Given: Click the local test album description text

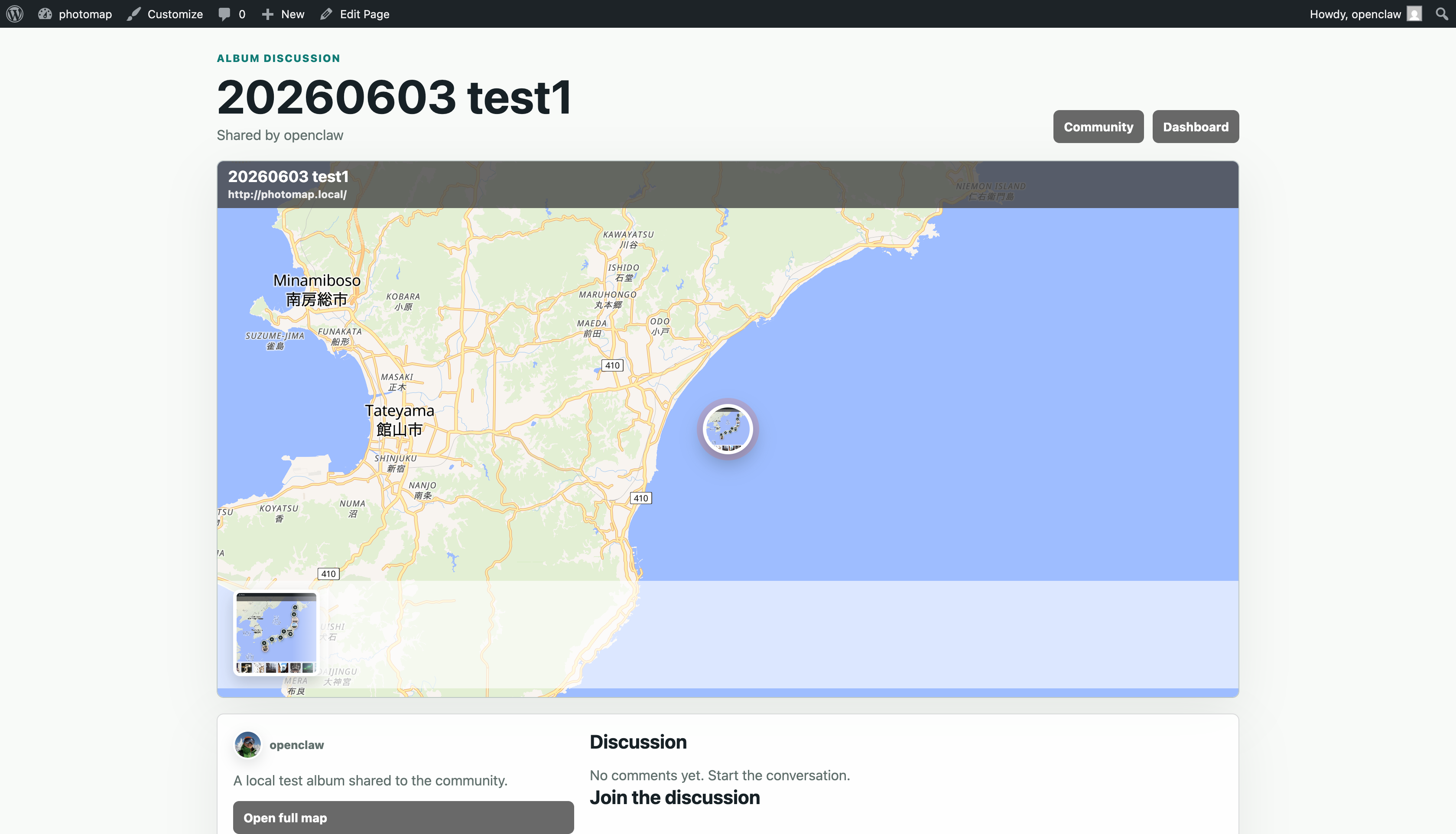Looking at the screenshot, I should 370,781.
